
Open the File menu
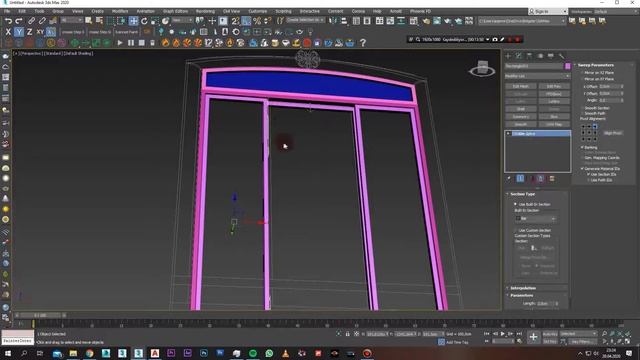tap(7, 11)
